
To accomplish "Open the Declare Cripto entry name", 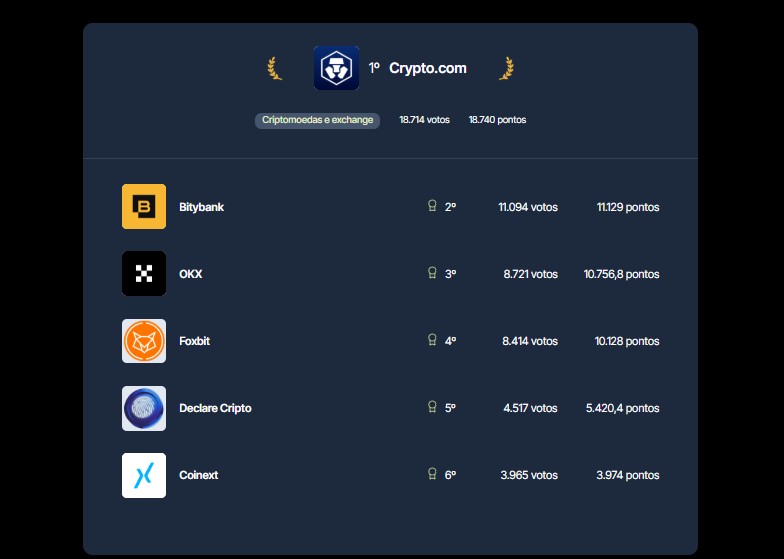I will pos(215,408).
